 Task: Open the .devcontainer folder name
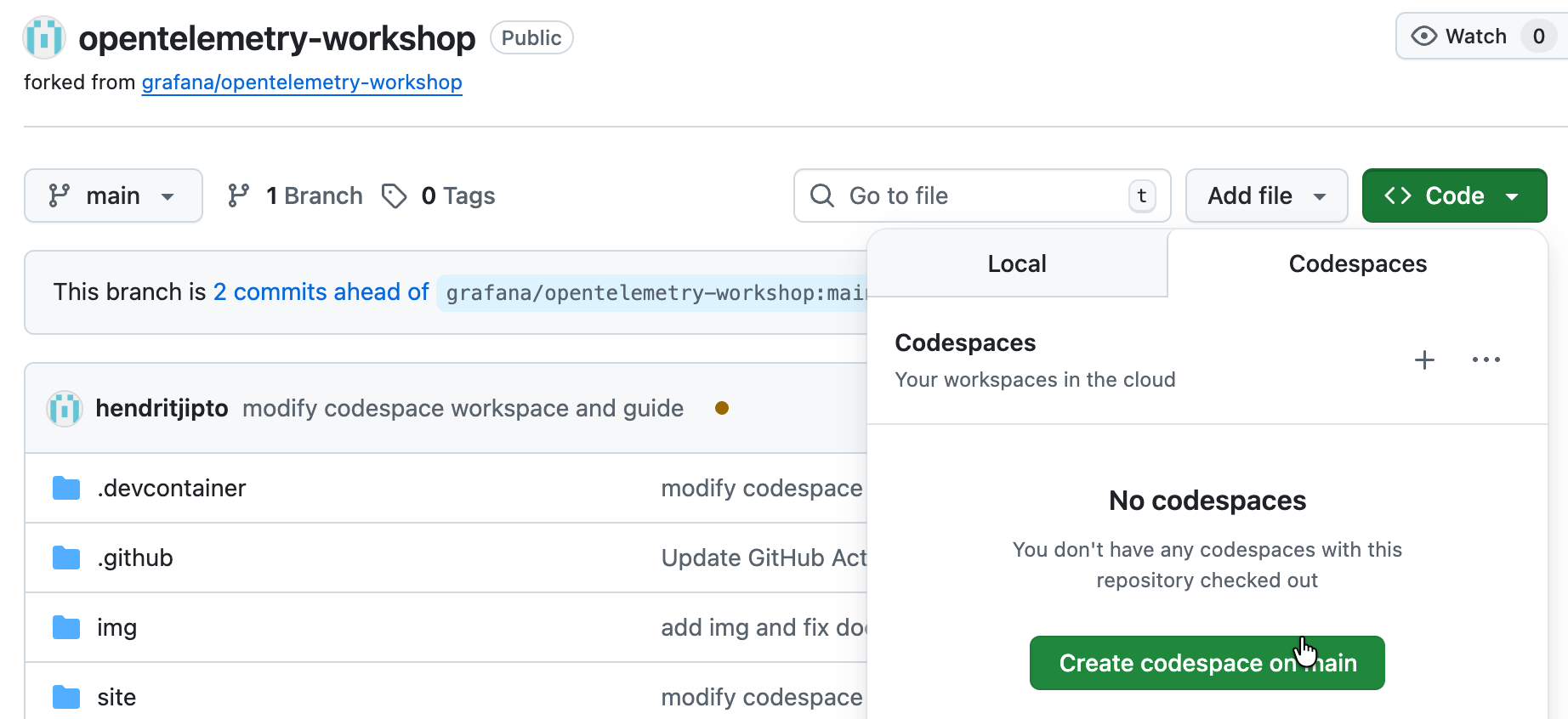[172, 489]
